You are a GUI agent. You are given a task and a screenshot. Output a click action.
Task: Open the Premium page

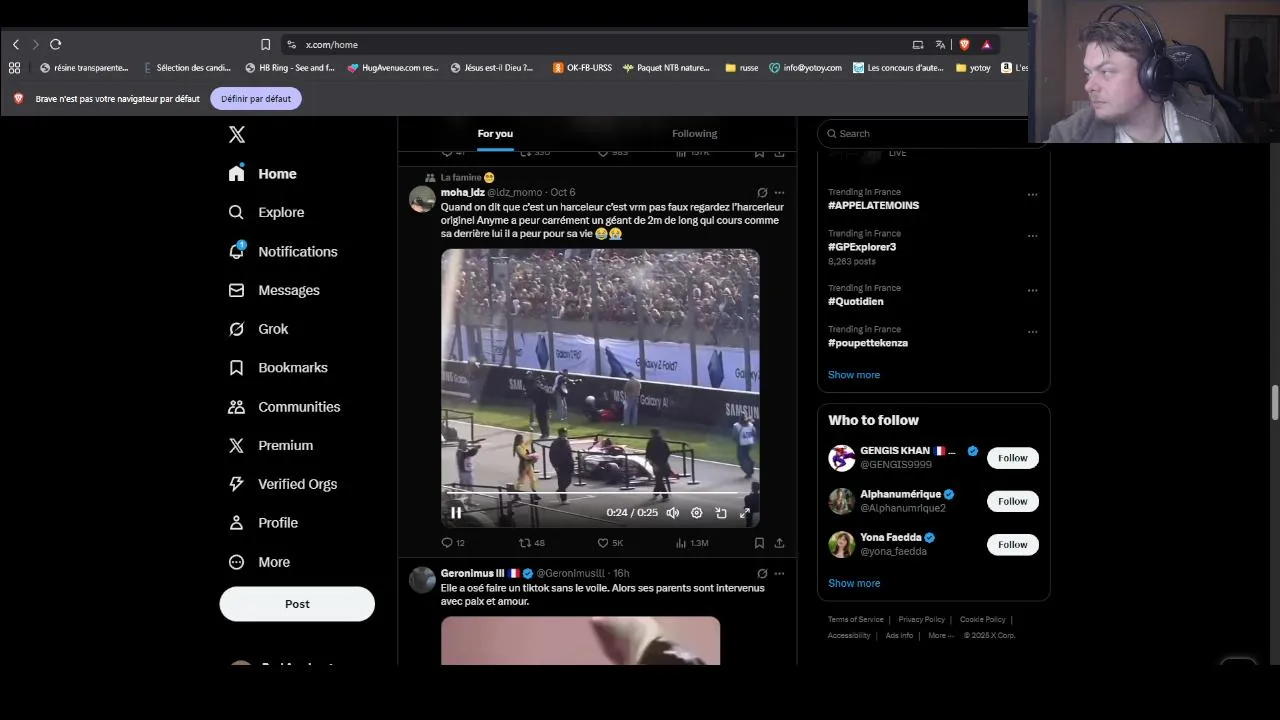point(270,446)
